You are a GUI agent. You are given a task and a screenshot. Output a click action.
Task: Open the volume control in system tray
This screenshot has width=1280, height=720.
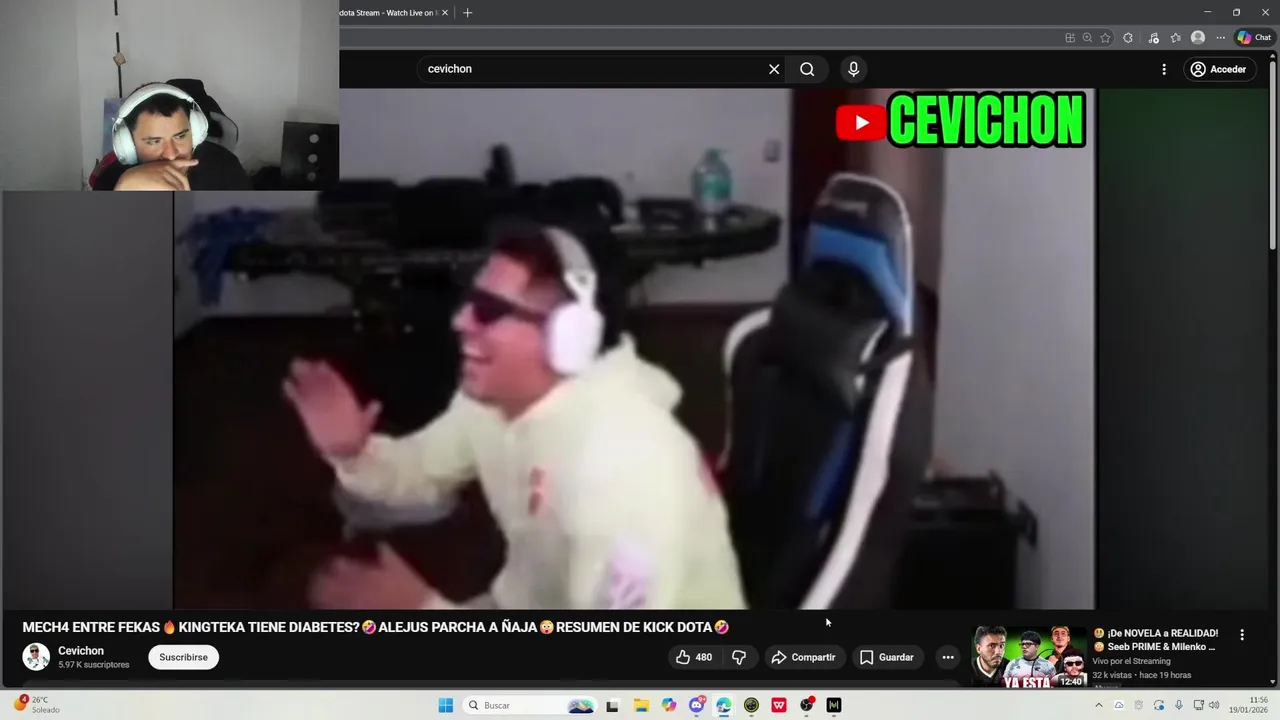(1215, 705)
